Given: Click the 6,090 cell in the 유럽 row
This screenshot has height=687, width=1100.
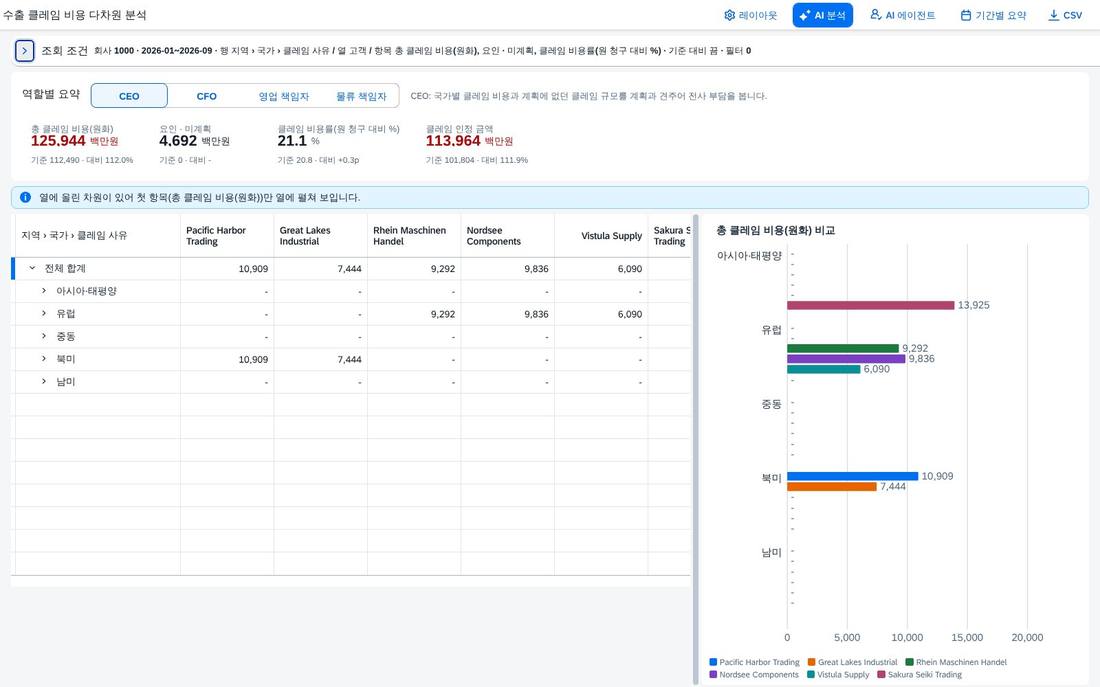Looking at the screenshot, I should tap(601, 314).
